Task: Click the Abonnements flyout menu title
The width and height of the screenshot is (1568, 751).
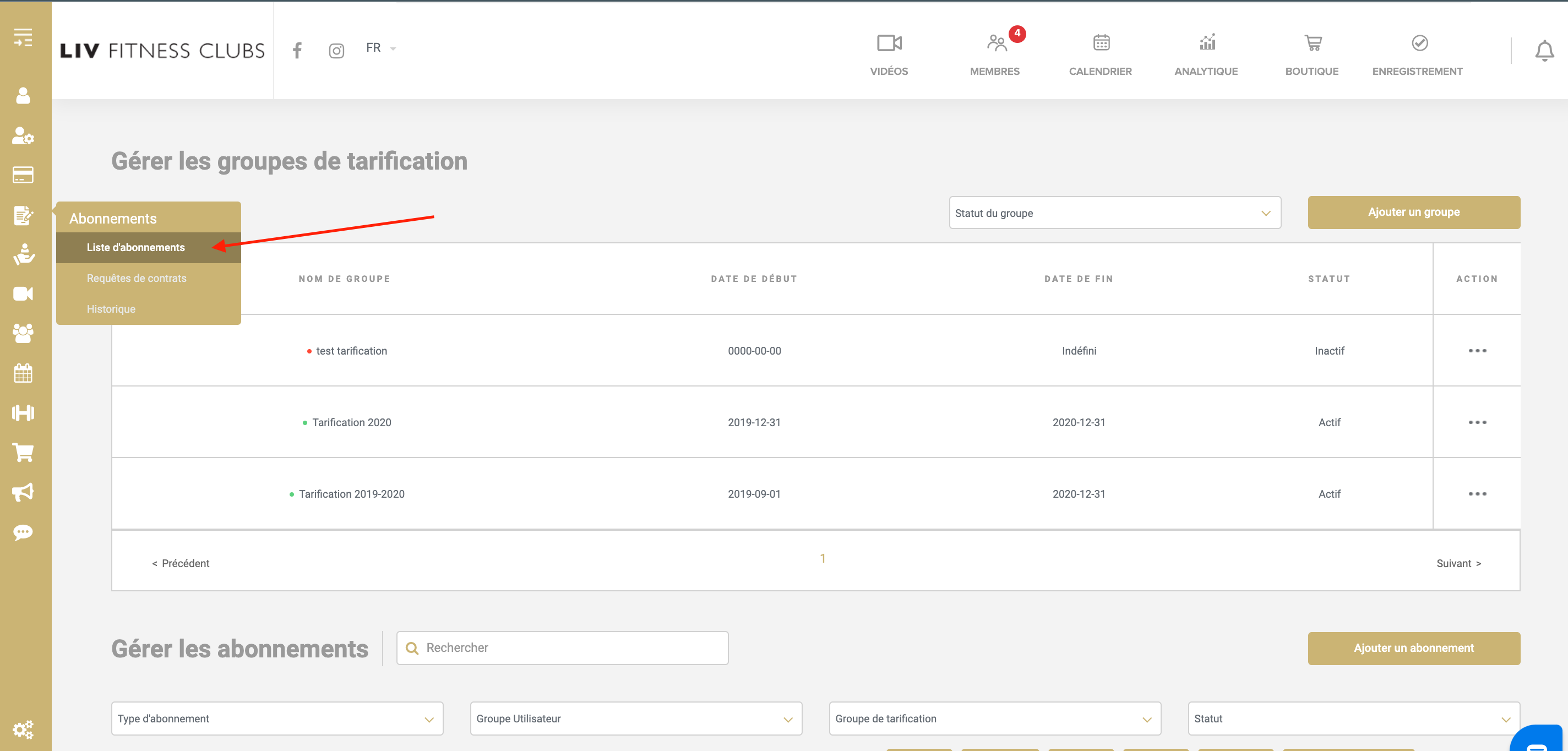Action: point(113,219)
